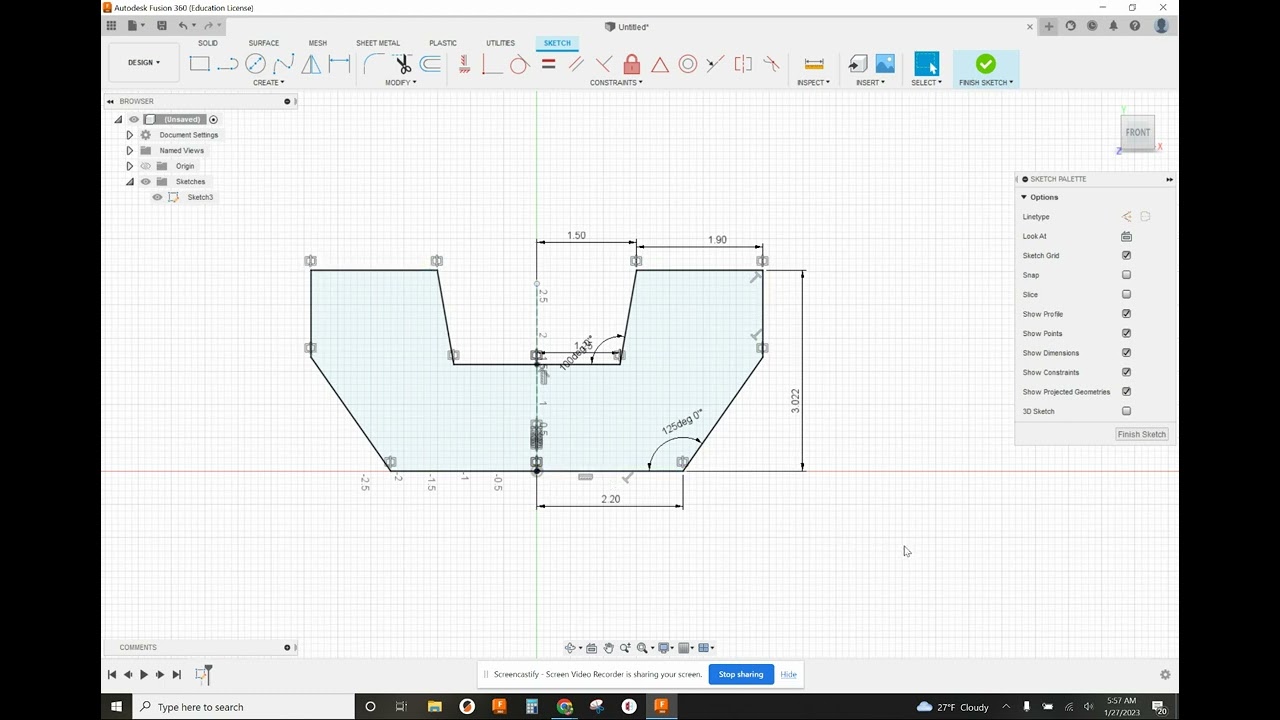Click the FRONT face of the ViewCube
1280x720 pixels.
pyautogui.click(x=1138, y=132)
